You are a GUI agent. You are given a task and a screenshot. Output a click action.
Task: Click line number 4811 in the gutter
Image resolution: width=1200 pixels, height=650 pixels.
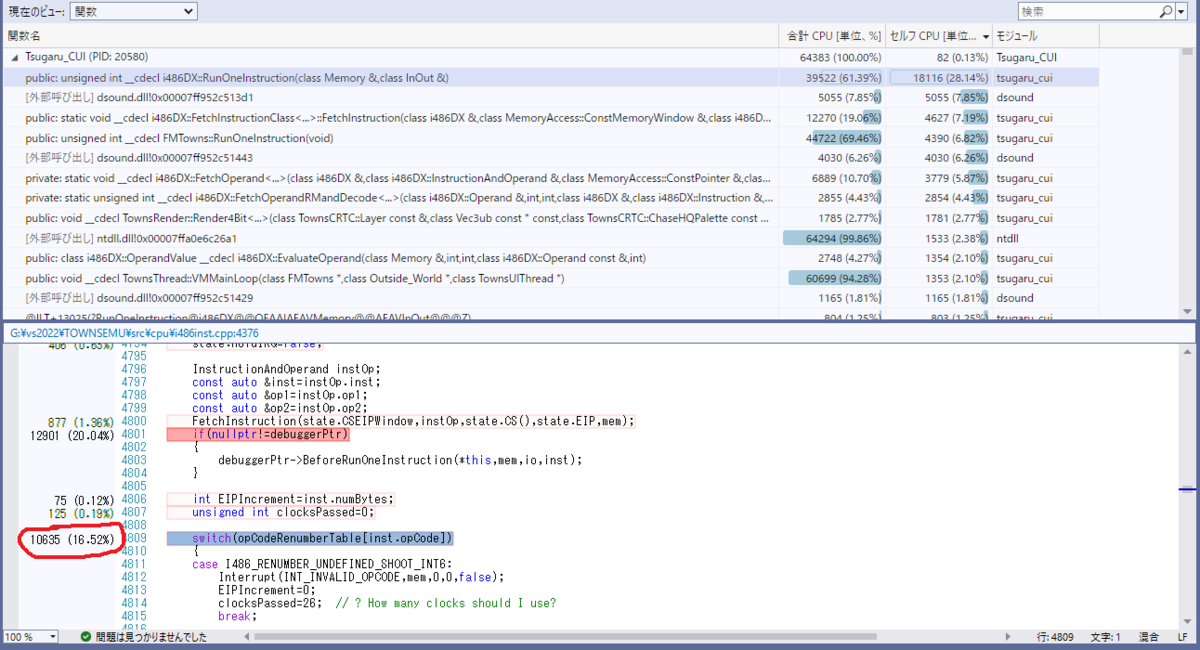point(133,564)
